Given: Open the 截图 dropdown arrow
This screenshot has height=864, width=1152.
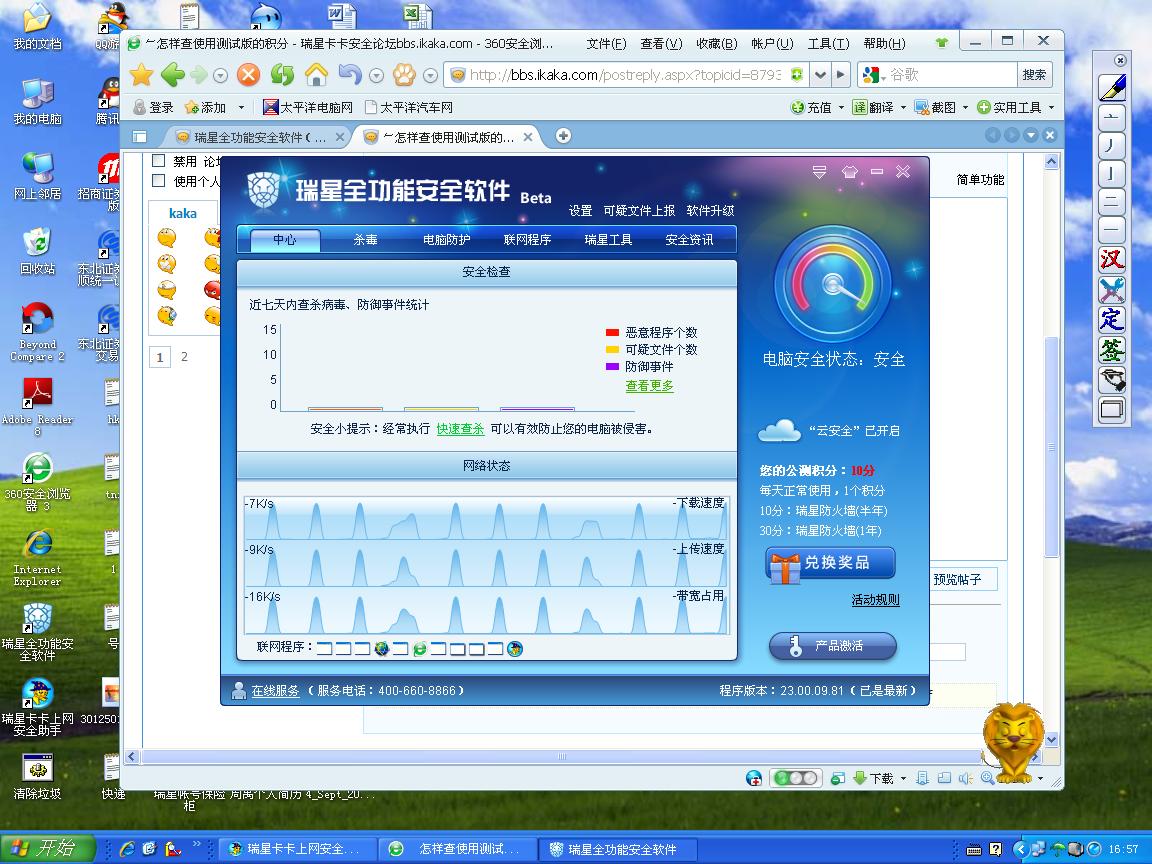Looking at the screenshot, I should 965,107.
